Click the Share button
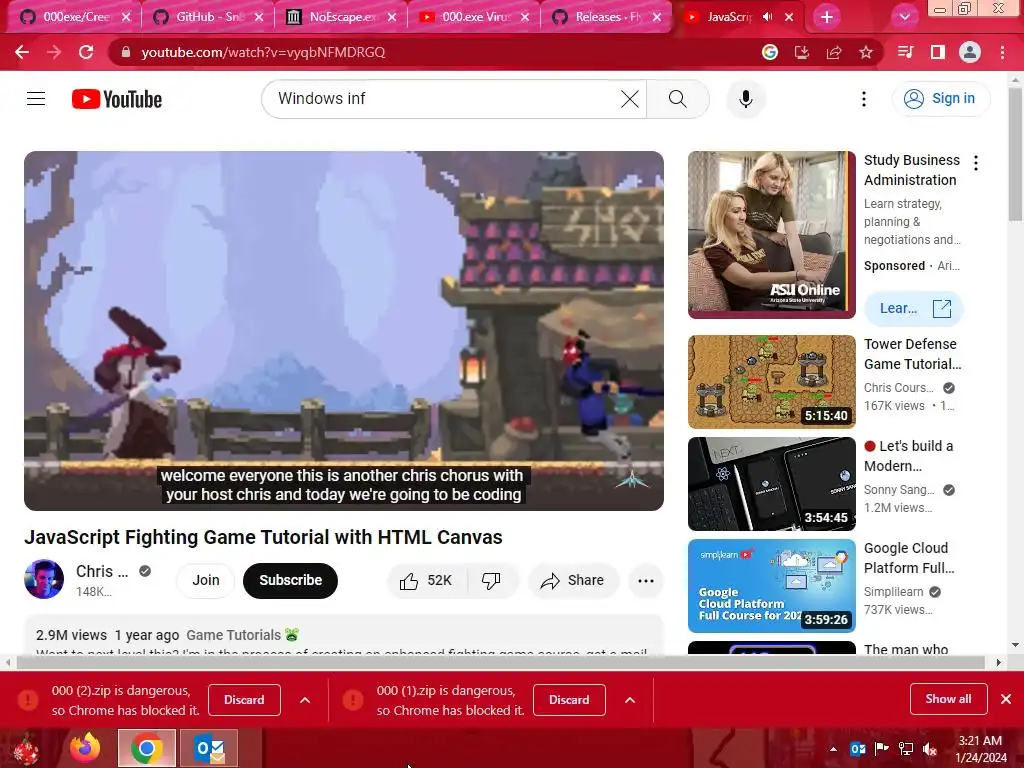The image size is (1024, 768). 573,581
